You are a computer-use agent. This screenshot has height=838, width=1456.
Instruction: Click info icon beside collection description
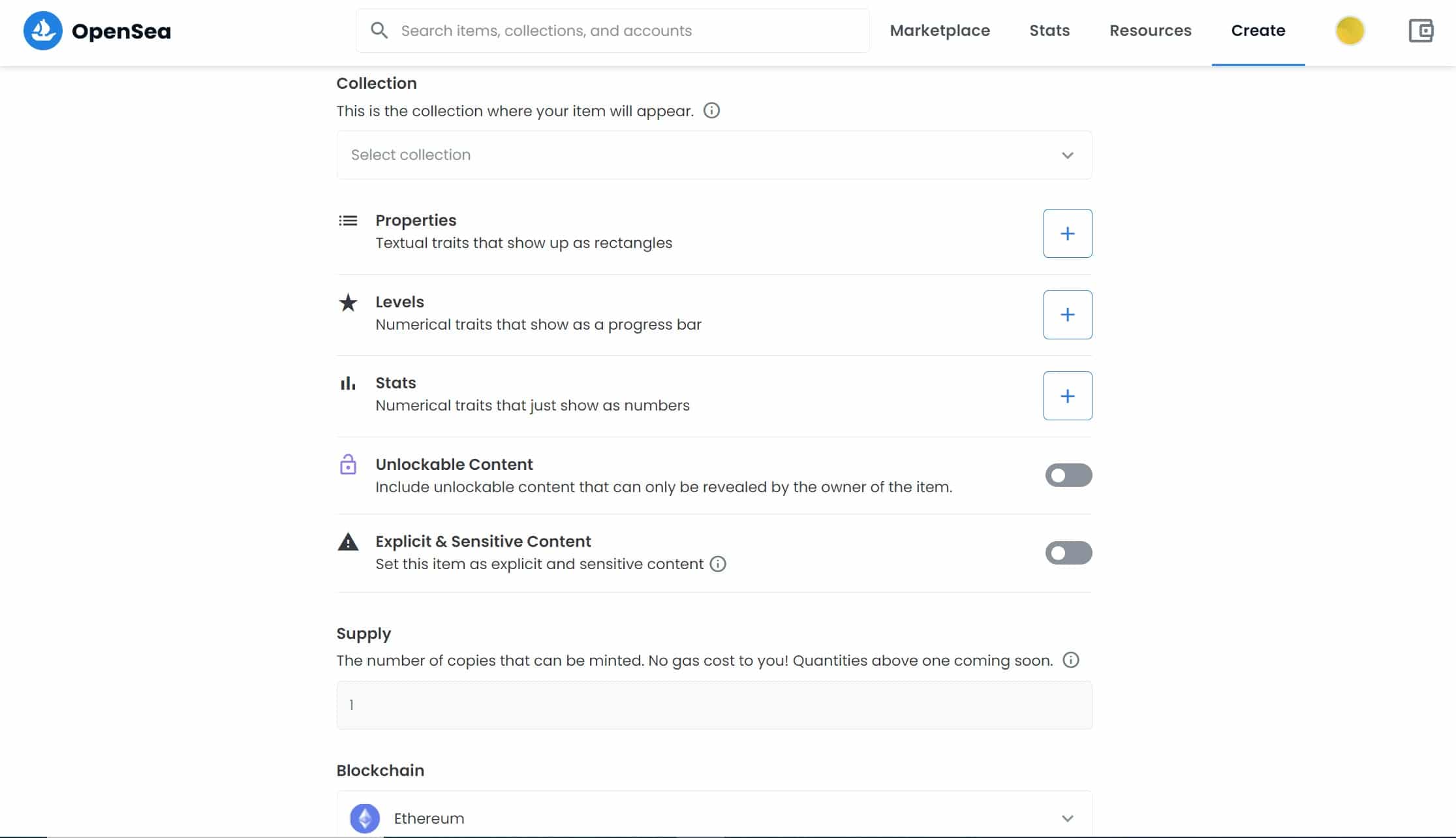[711, 111]
